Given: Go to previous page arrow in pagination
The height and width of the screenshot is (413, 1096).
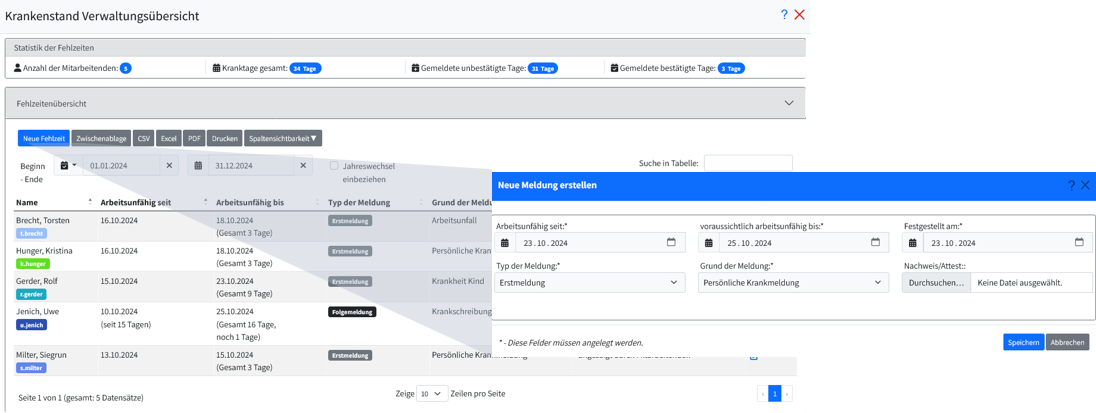Looking at the screenshot, I should click(763, 394).
